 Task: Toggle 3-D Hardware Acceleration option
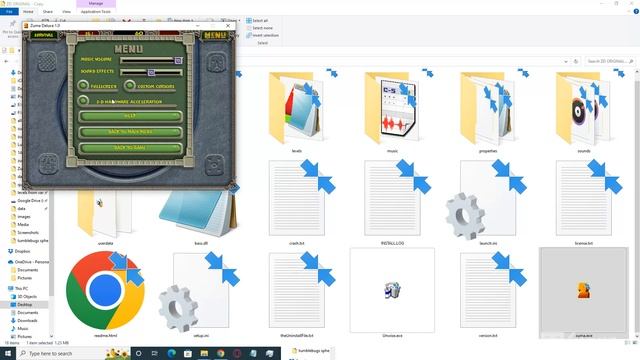[x=83, y=100]
